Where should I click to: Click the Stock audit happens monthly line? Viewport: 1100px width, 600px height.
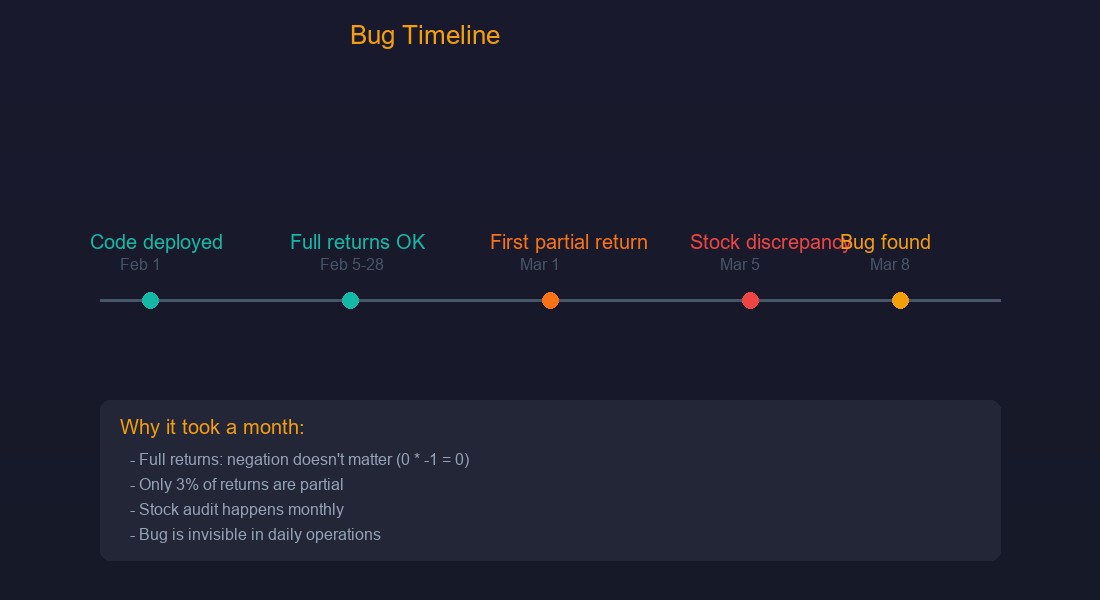[x=236, y=509]
